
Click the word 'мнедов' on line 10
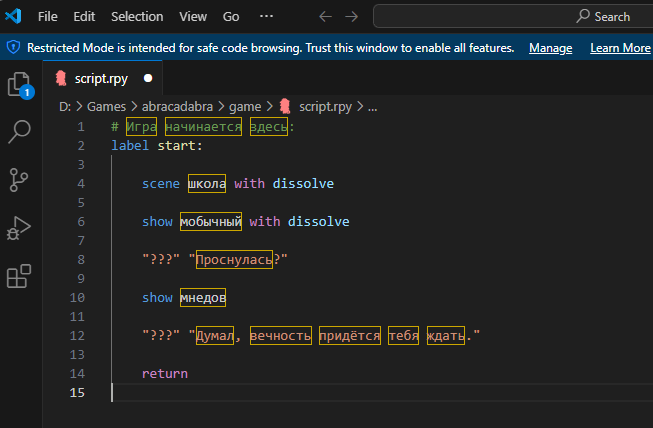[x=203, y=298]
